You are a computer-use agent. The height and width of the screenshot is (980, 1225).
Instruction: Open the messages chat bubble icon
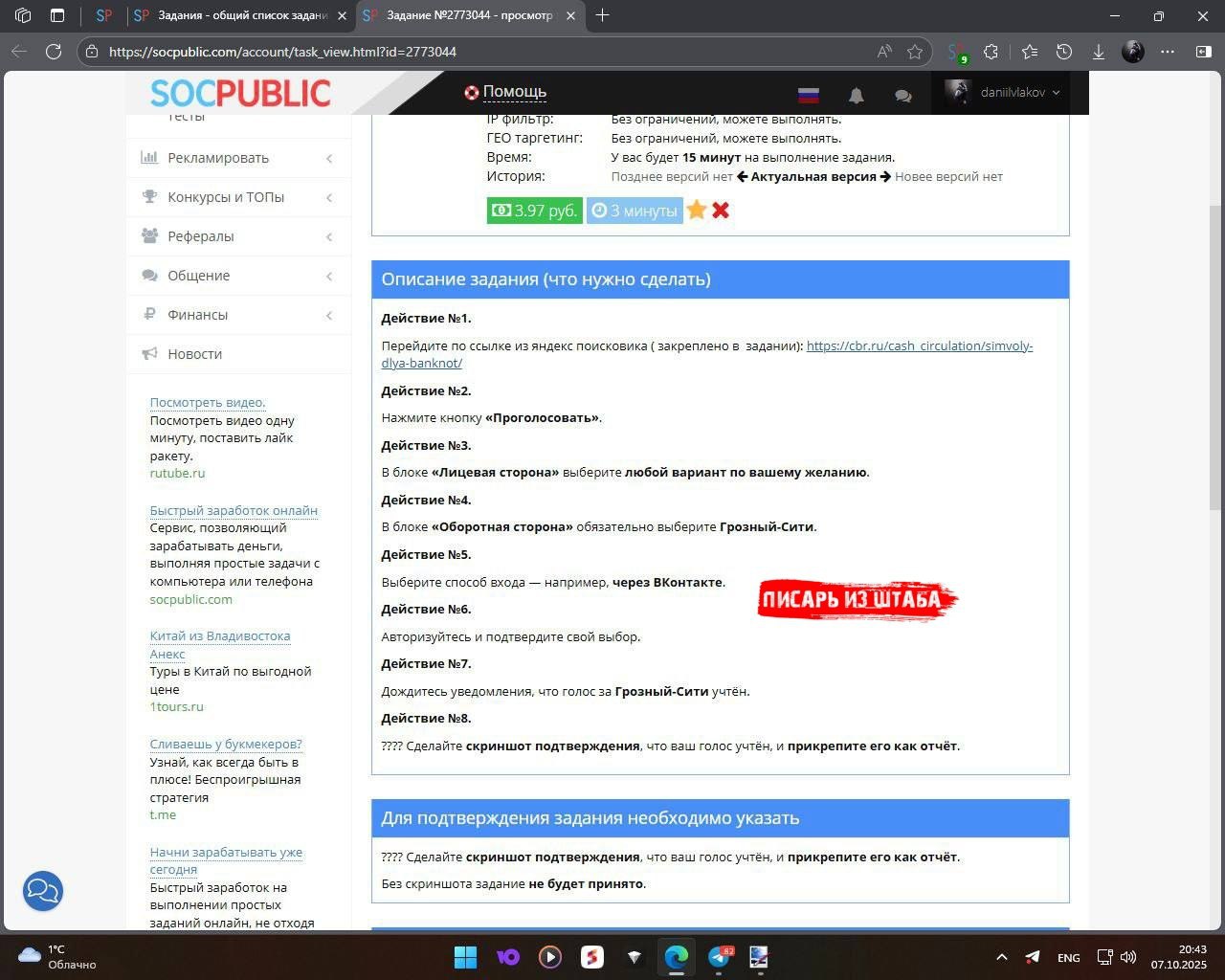tap(902, 95)
